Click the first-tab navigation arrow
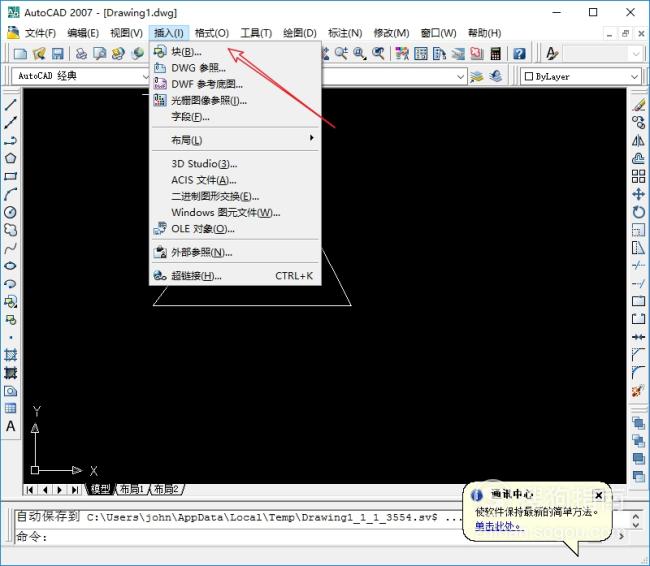This screenshot has width=650, height=566. 29,490
